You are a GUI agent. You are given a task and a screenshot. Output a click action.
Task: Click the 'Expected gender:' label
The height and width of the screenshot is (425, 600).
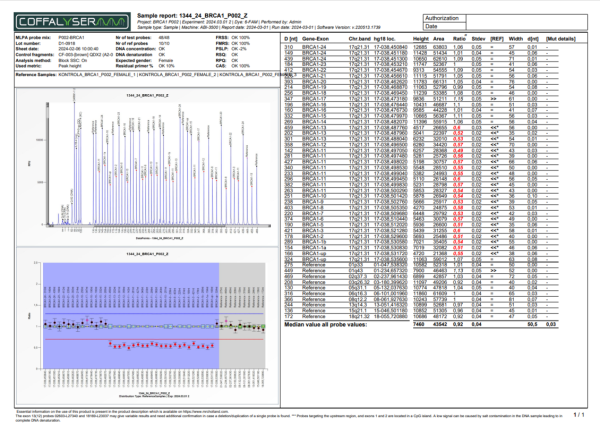[x=134, y=60]
